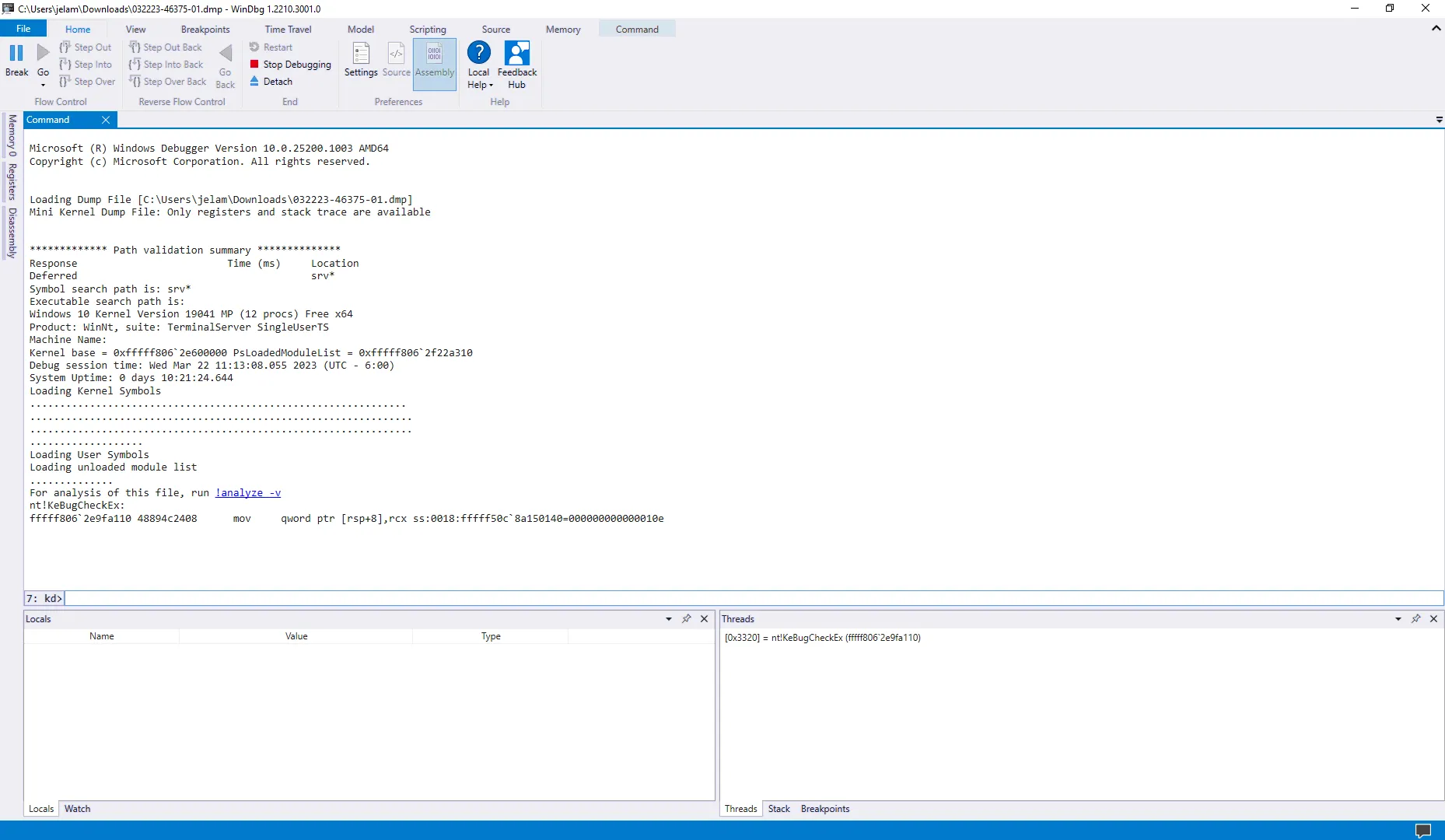Open the feedback chat icon in status bar

coord(1422,831)
